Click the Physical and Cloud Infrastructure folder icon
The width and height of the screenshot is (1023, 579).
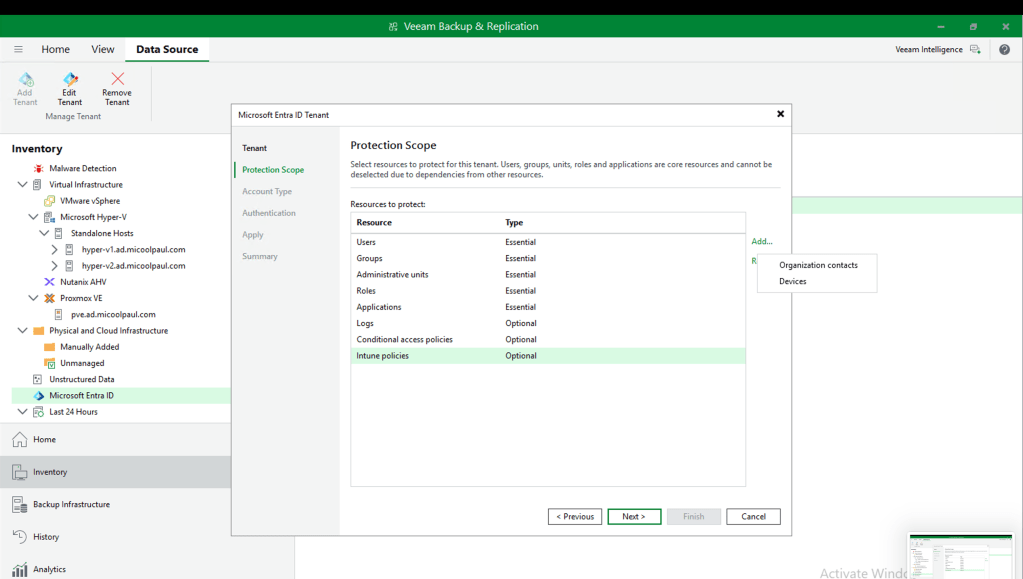point(38,331)
